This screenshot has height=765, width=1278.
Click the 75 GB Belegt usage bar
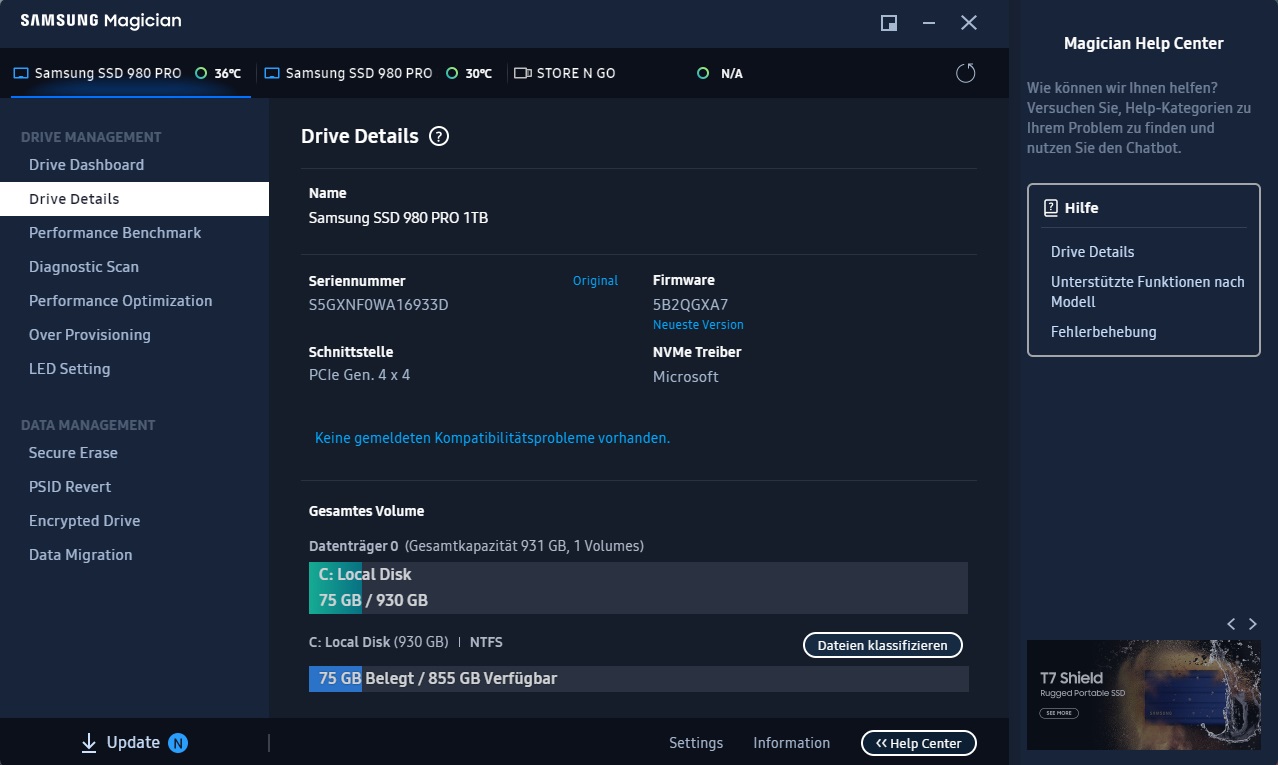pyautogui.click(x=638, y=679)
